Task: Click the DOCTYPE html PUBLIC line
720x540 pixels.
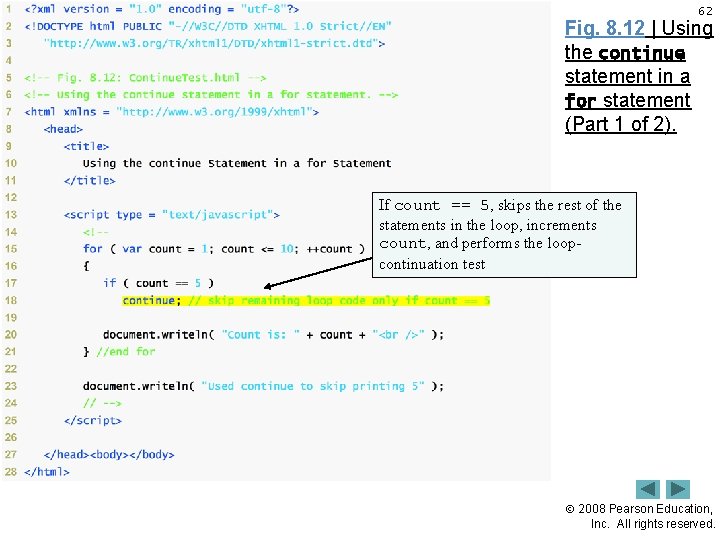Action: 208,26
